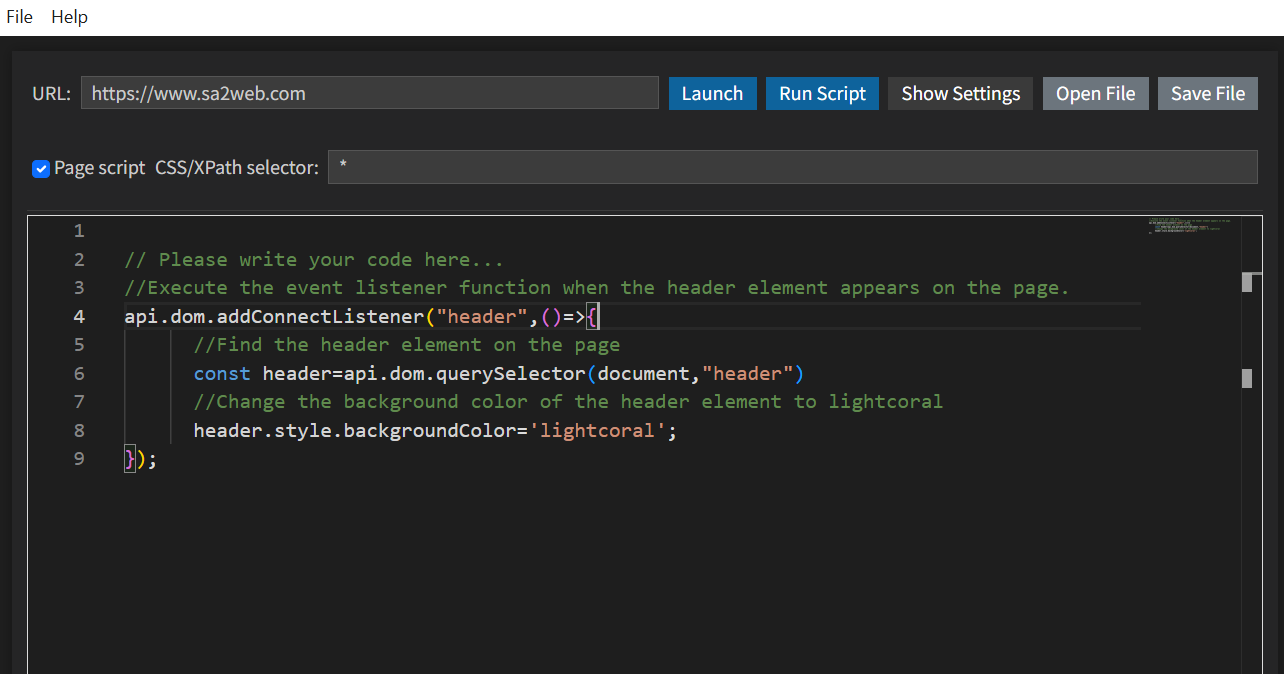Click the closing '});' on line 9
Image resolution: width=1284 pixels, height=674 pixels.
(x=141, y=459)
